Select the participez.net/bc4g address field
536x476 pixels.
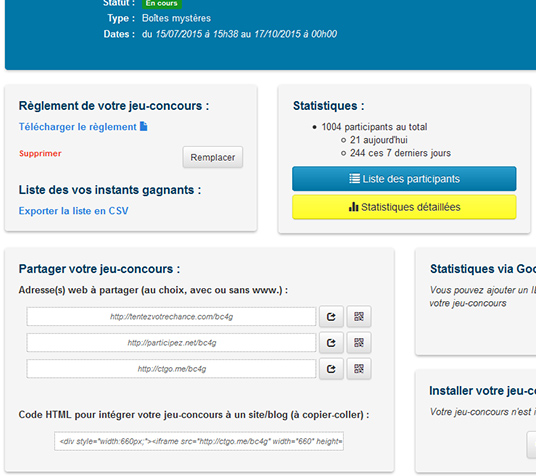pos(171,343)
